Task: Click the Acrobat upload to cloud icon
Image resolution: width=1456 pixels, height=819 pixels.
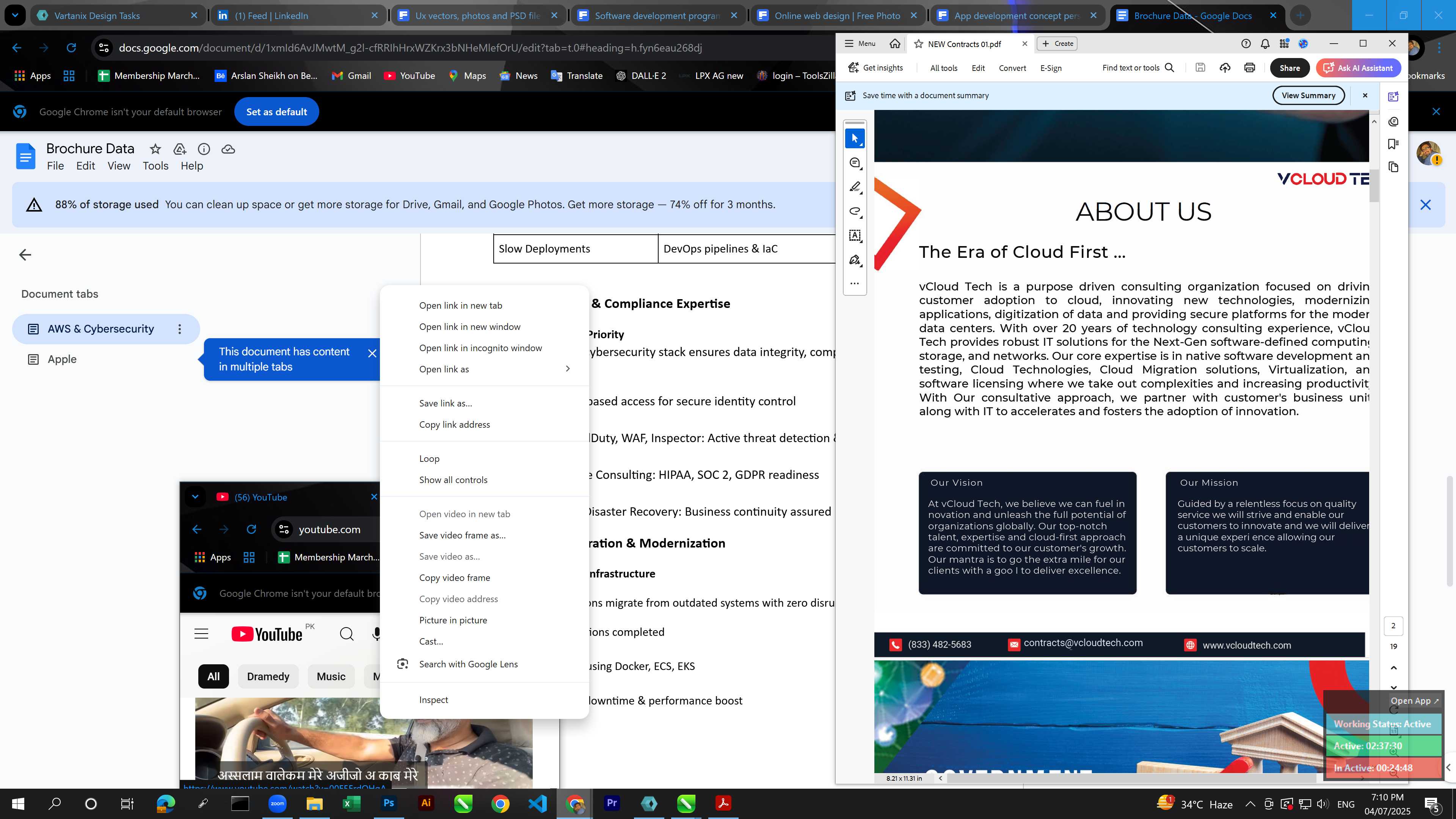Action: [x=1225, y=68]
